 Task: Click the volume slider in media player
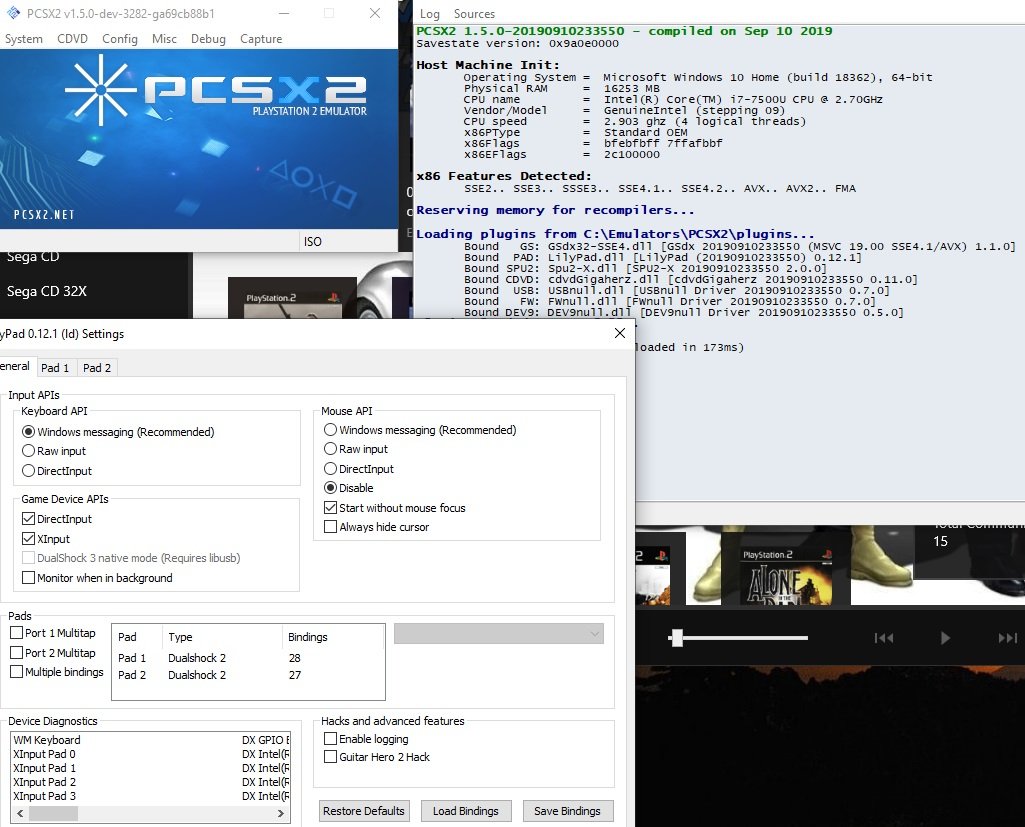(739, 637)
